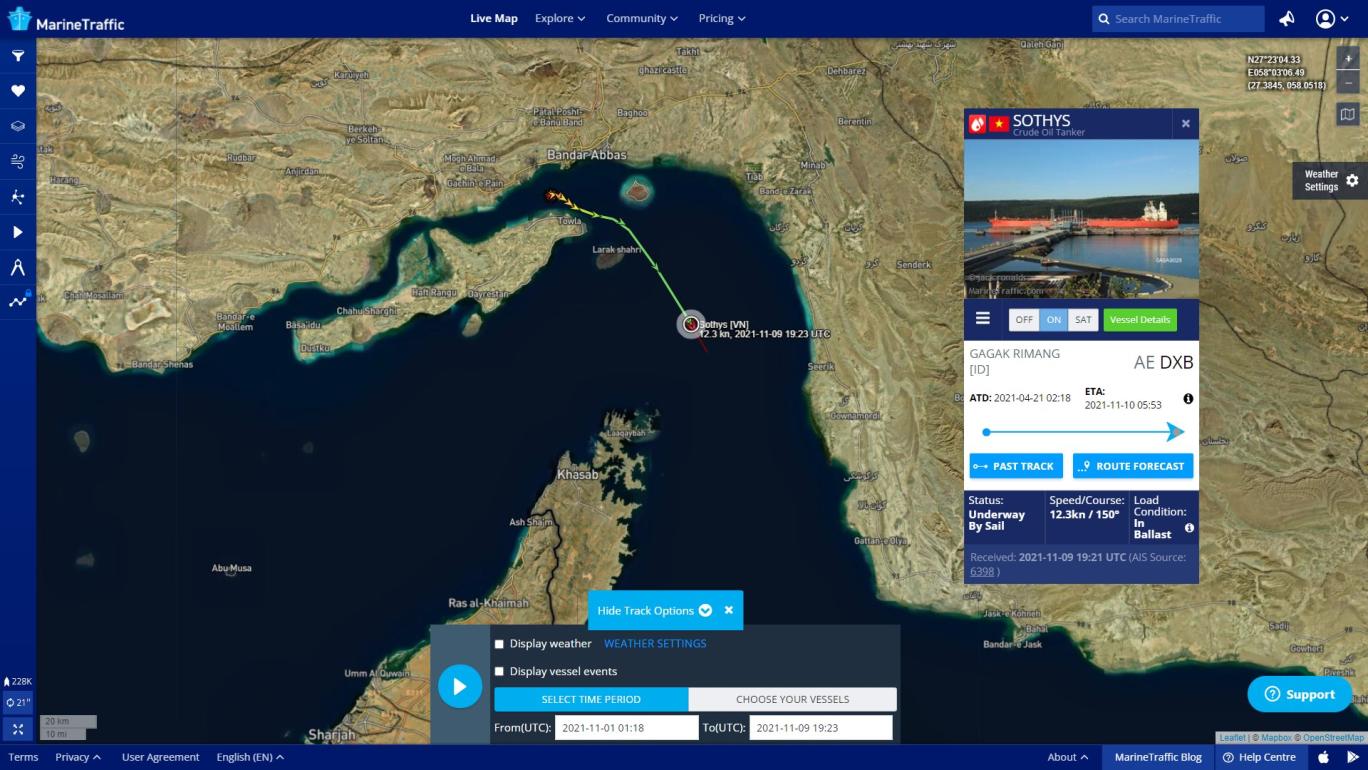Screen dimensions: 1368x770
Task: Enable the Display weather checkbox
Action: coord(499,644)
